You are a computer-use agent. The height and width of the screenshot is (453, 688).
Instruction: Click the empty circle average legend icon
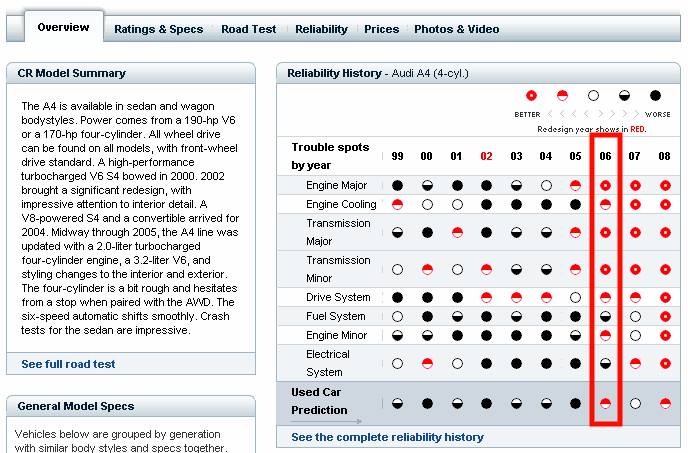click(x=593, y=96)
